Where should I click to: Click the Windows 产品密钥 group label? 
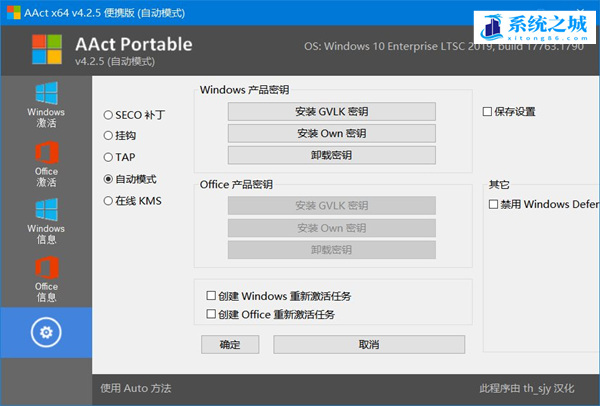[x=244, y=90]
